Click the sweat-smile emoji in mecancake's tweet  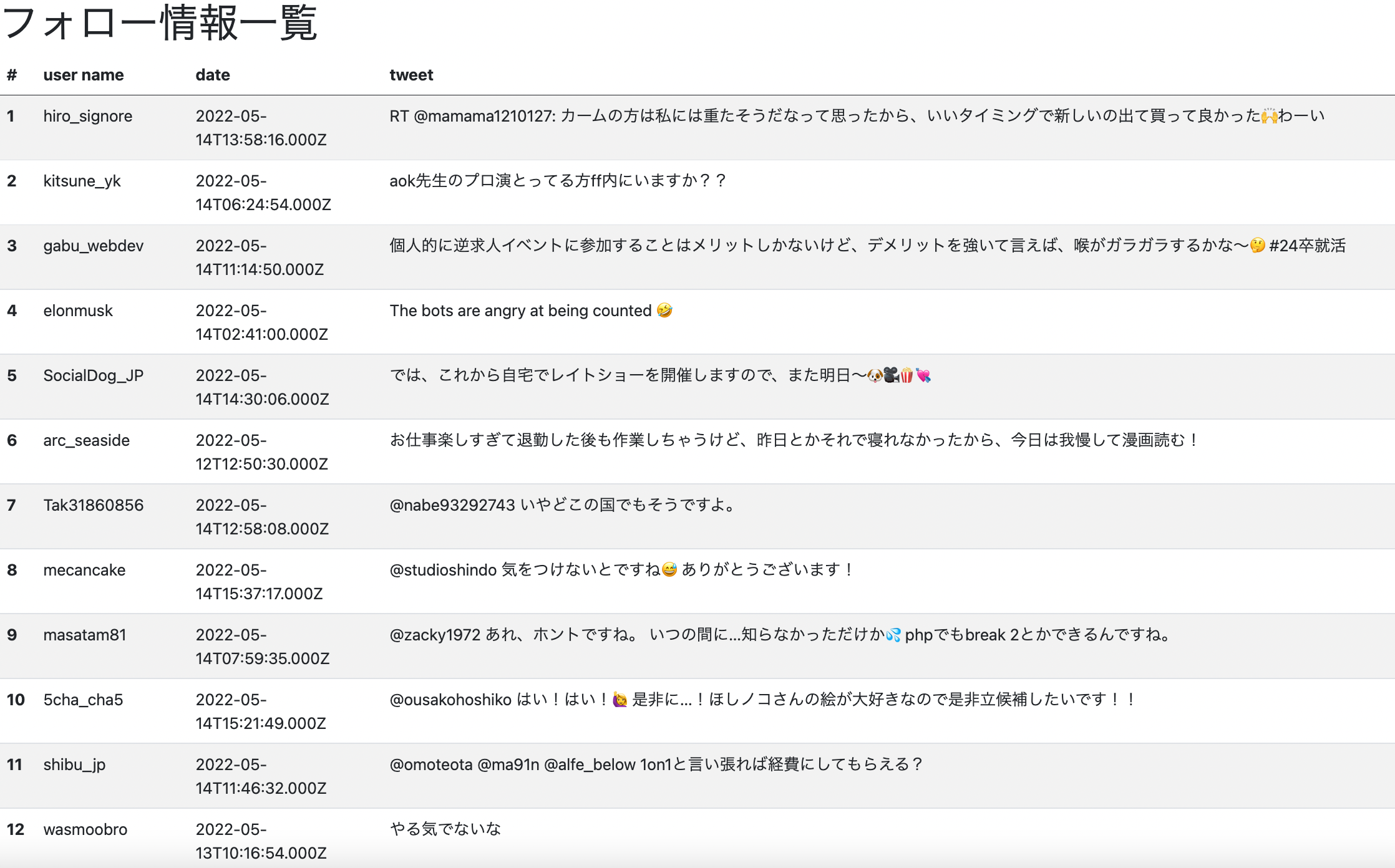point(669,570)
